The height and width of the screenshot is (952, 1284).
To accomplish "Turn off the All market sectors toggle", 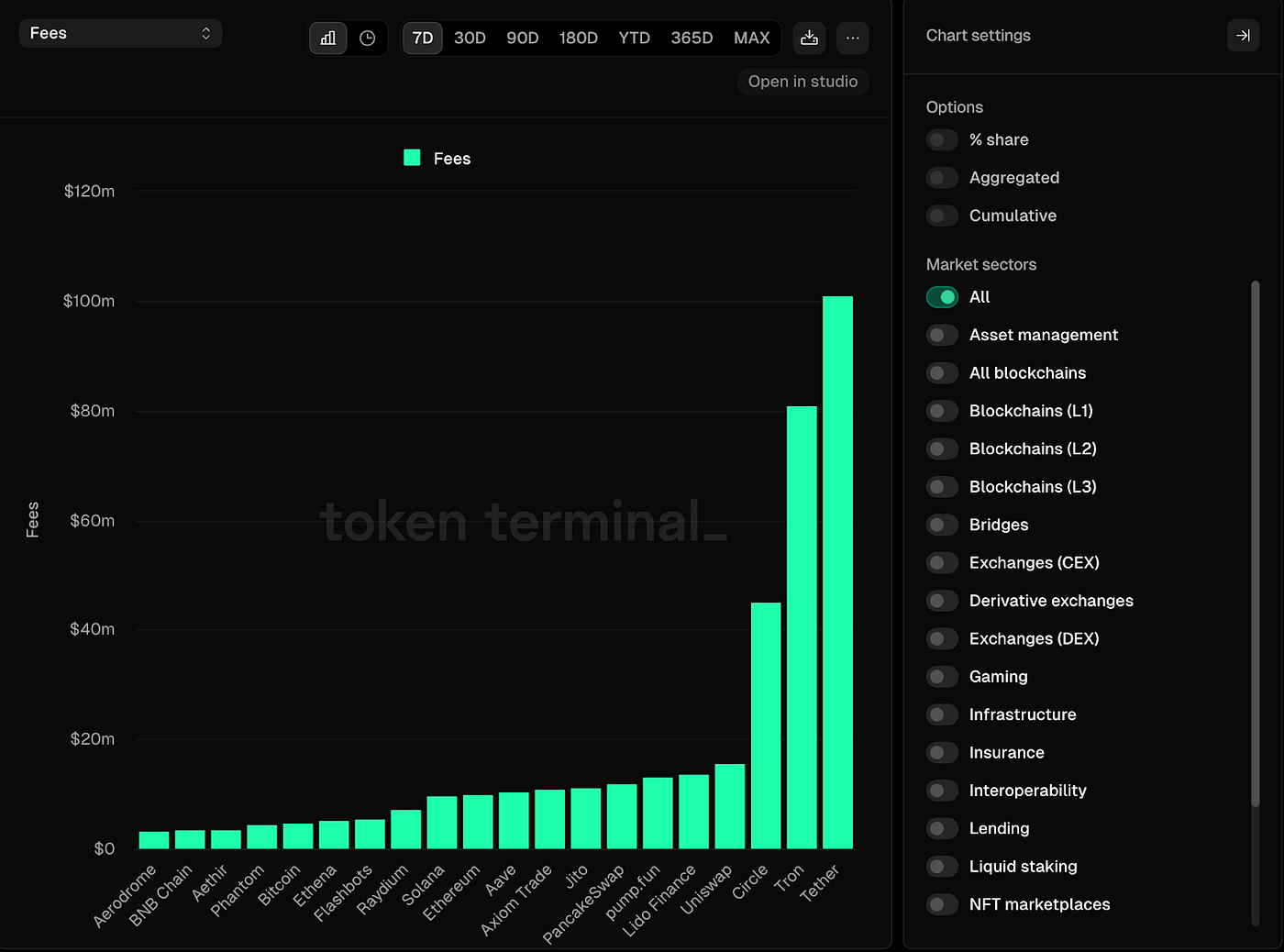I will click(x=942, y=297).
